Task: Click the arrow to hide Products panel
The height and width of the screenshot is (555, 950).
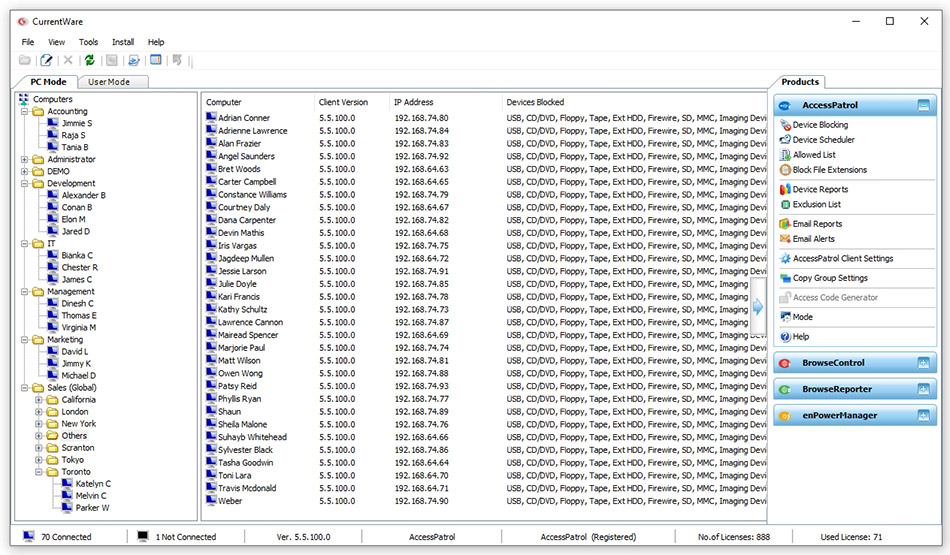Action: click(757, 308)
